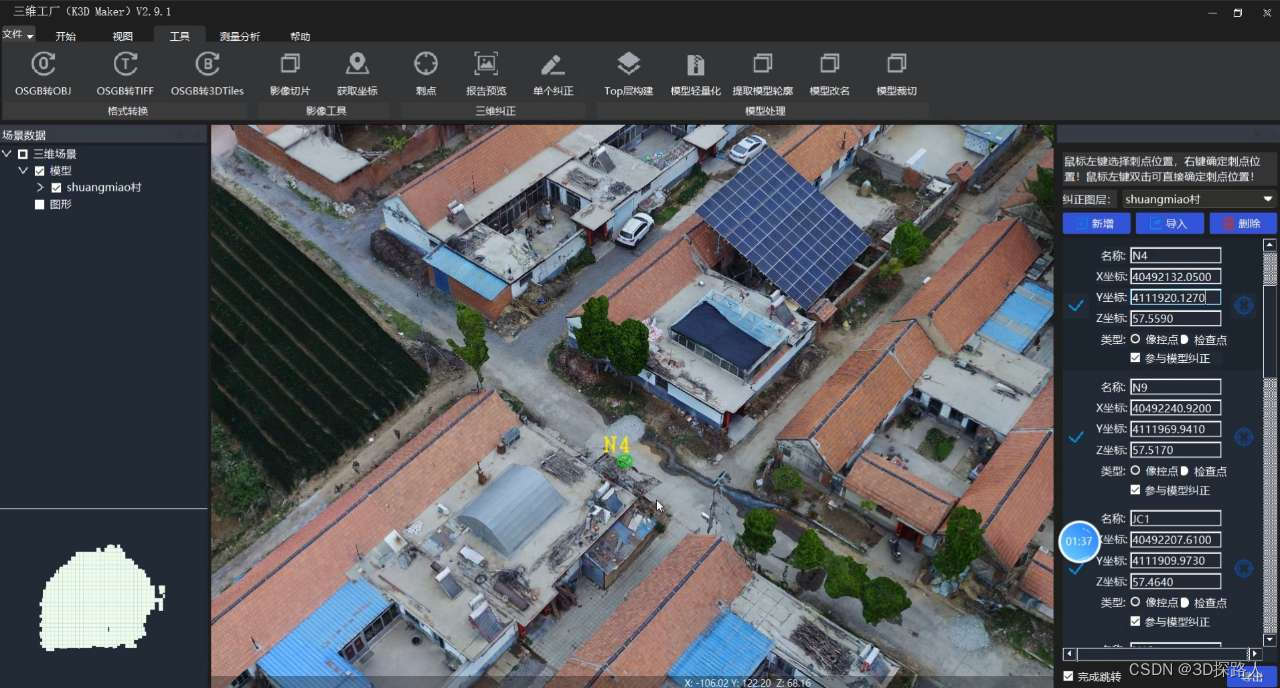Click the 影像切片 image slicing tool
This screenshot has width=1280, height=688.
click(289, 72)
